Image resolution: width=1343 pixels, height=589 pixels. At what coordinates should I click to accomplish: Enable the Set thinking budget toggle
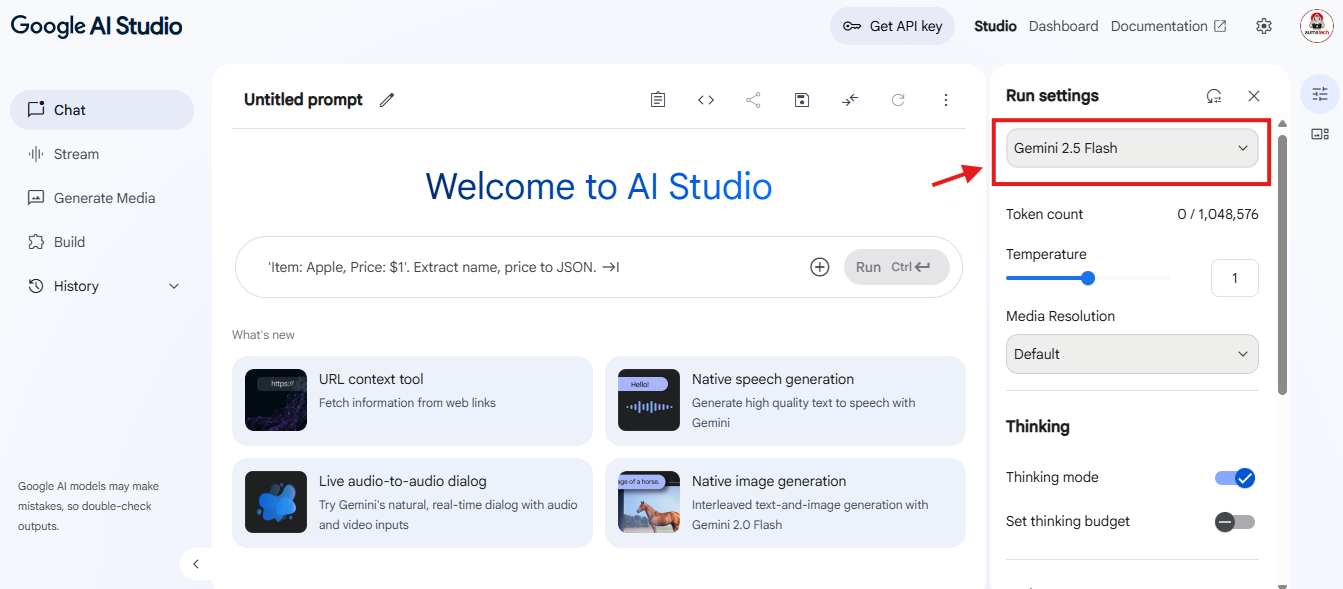coord(1235,522)
